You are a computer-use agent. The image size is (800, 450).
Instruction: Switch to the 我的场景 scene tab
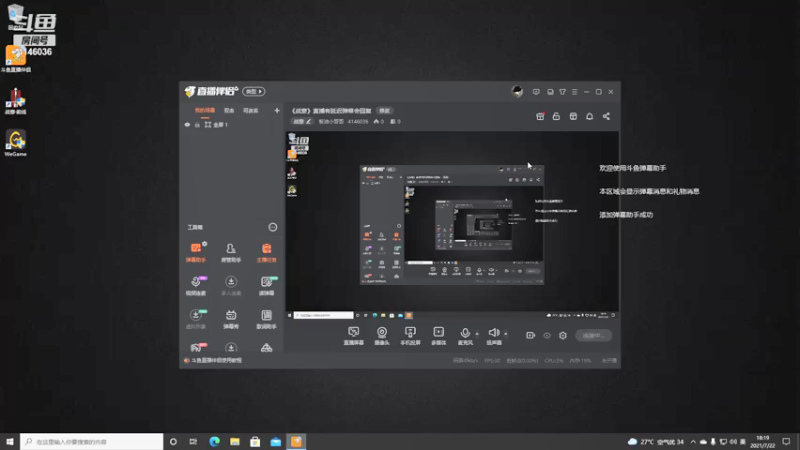(x=205, y=110)
